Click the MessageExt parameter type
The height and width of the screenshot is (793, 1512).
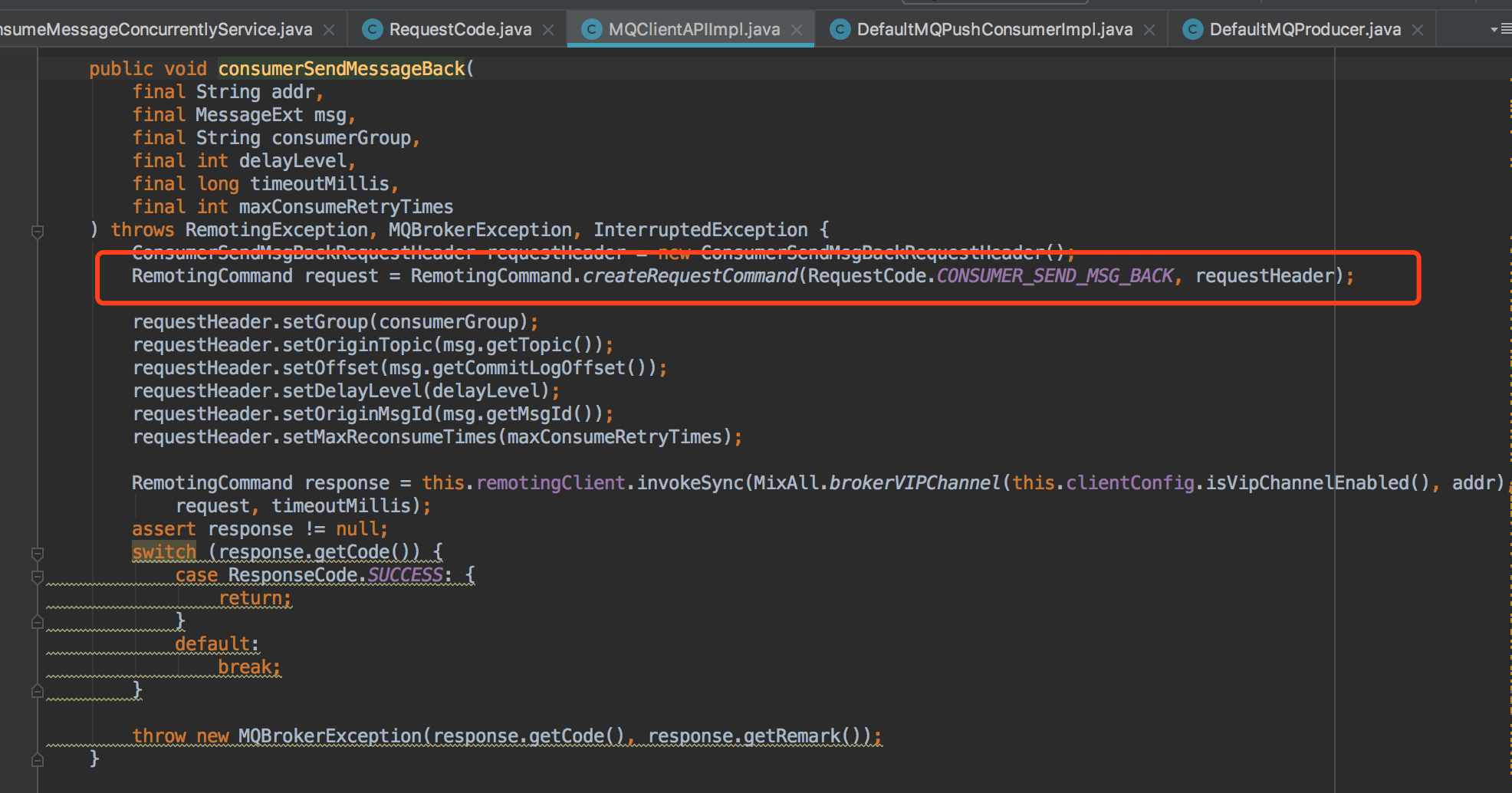(x=249, y=115)
